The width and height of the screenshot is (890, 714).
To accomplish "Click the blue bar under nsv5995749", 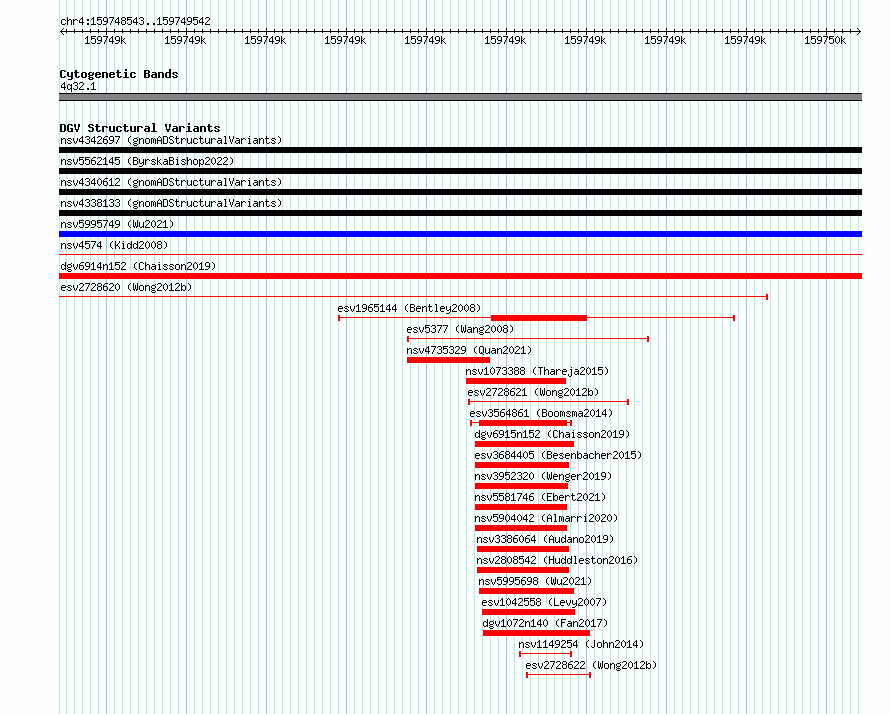I will 460,234.
